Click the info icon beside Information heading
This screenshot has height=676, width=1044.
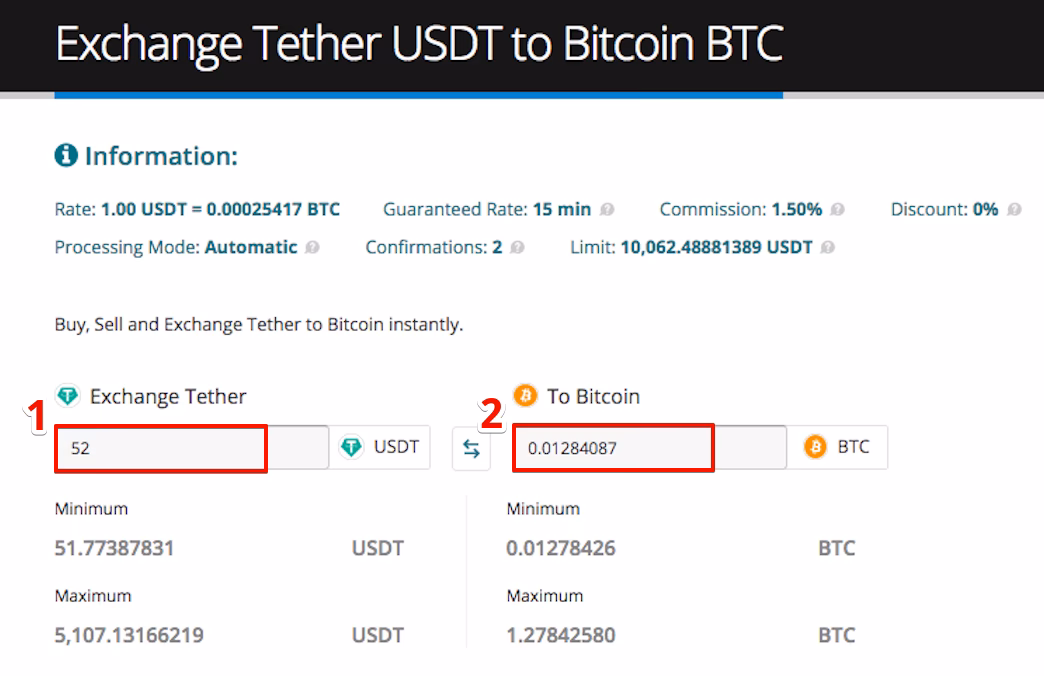tap(66, 155)
